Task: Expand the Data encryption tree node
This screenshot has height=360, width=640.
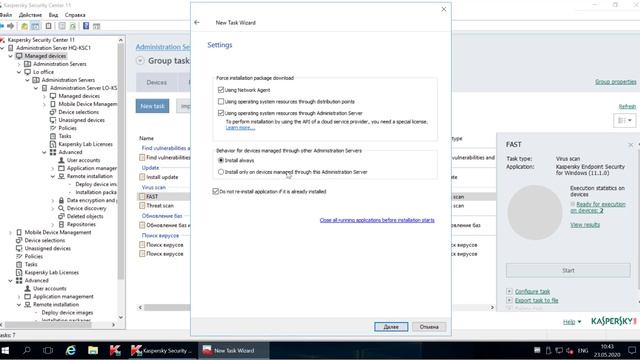Action: [x=53, y=200]
